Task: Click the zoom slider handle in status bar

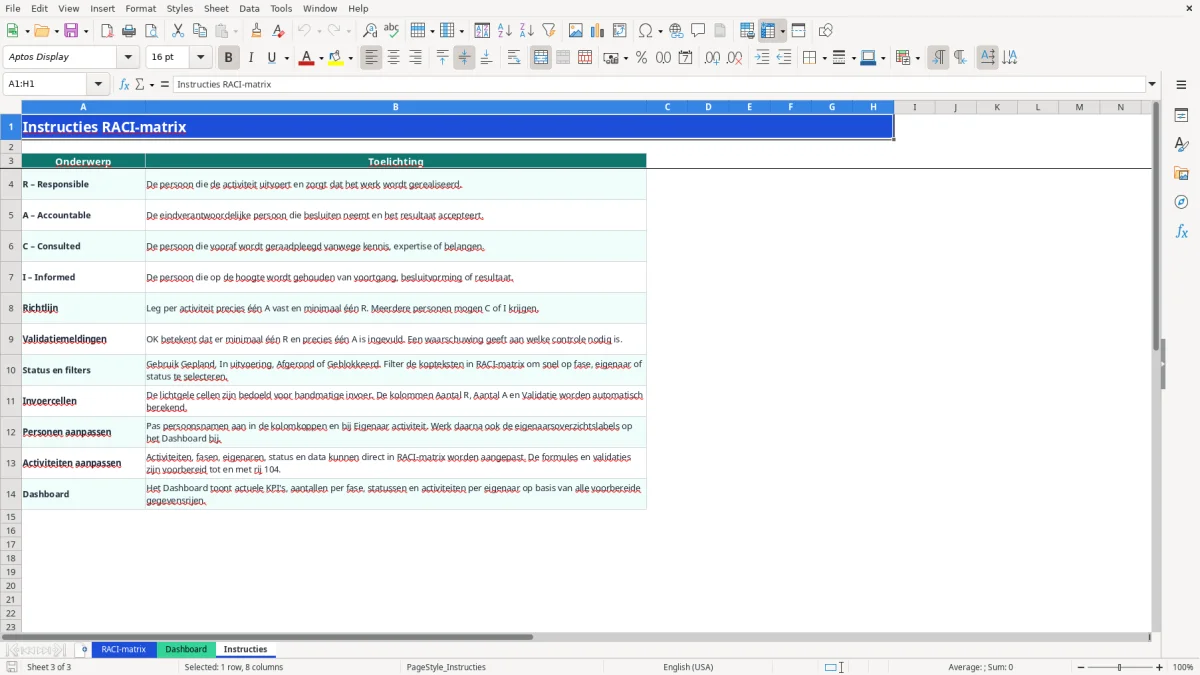Action: point(1120,667)
